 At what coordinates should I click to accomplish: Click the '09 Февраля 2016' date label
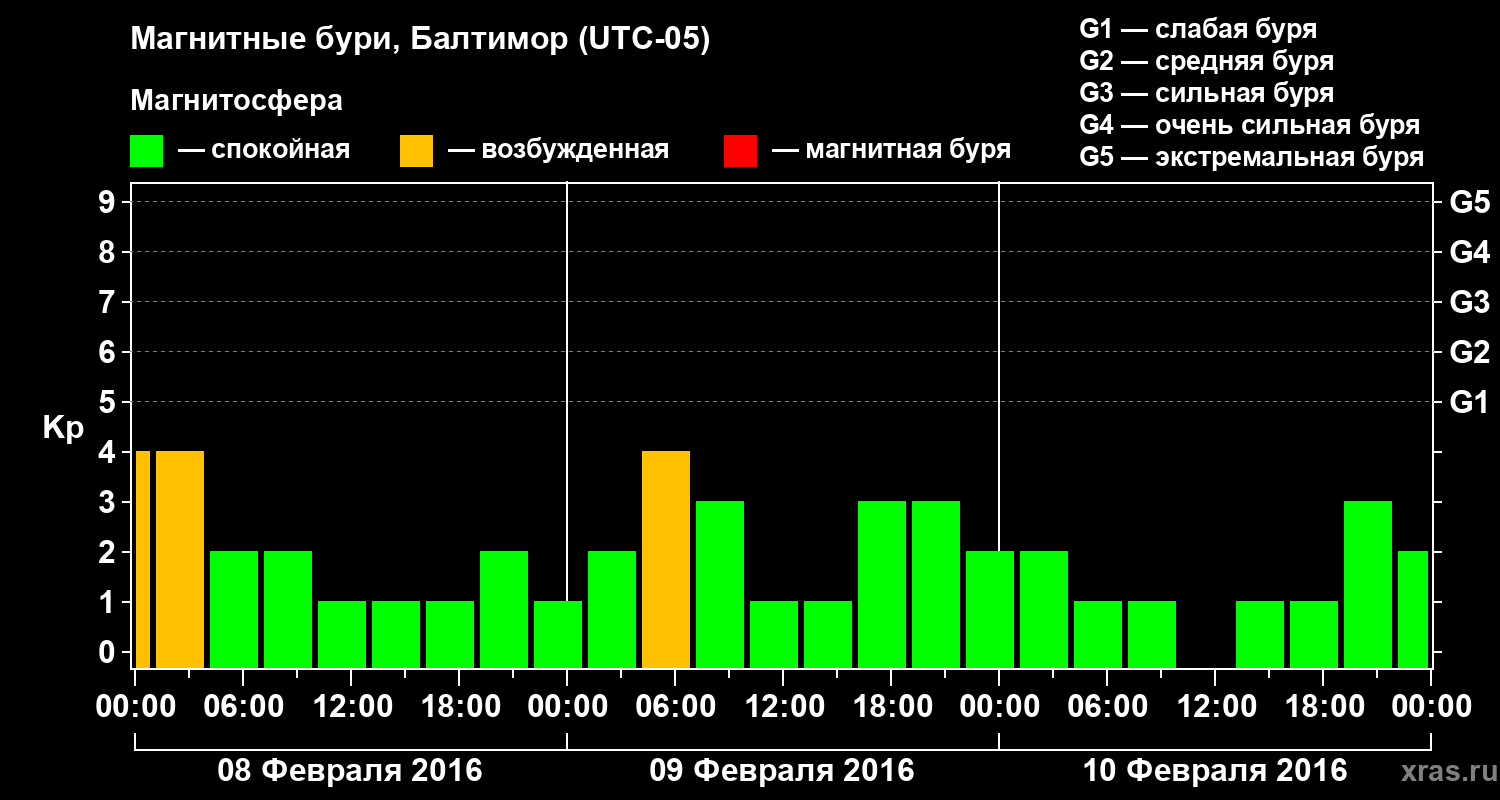tap(782, 771)
